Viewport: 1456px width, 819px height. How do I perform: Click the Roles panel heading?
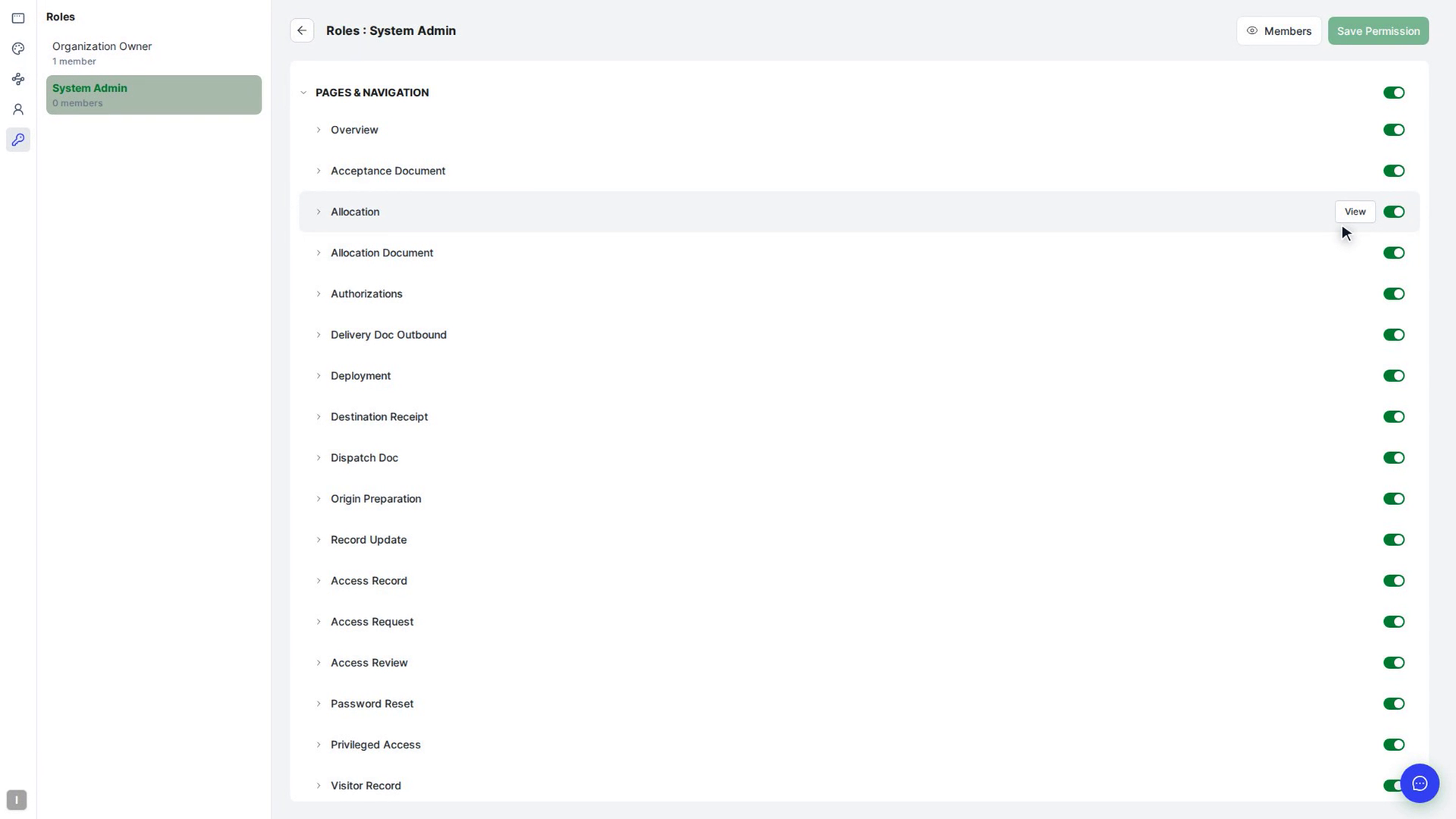pos(61,17)
